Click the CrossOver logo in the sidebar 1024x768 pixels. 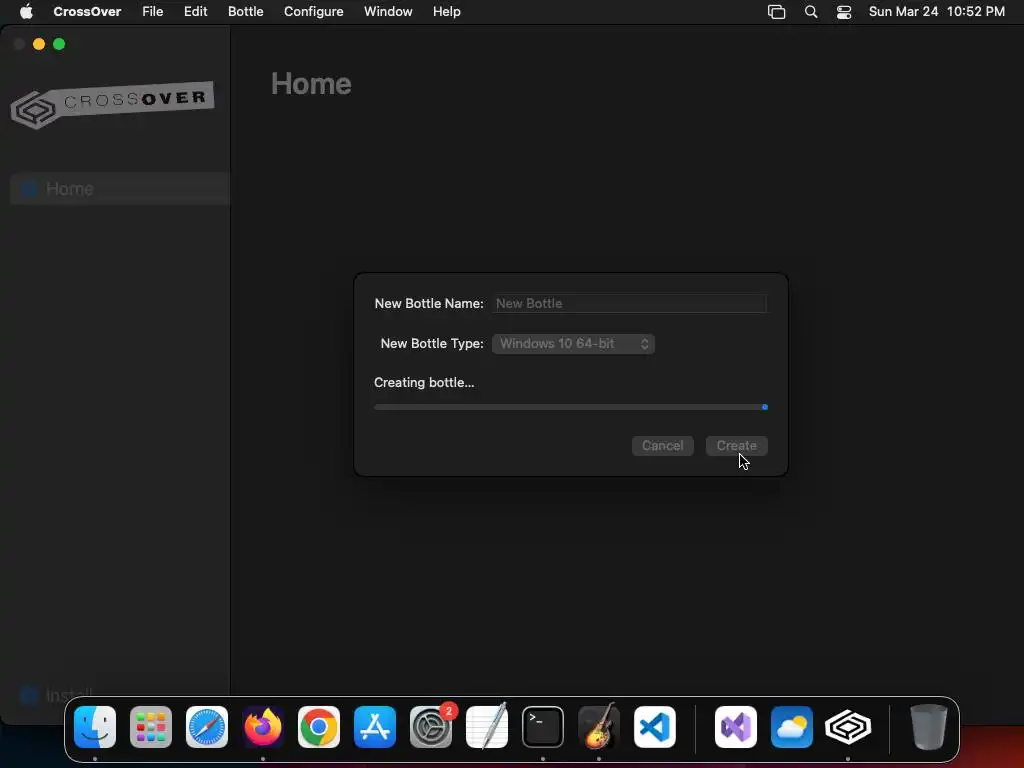(x=112, y=104)
